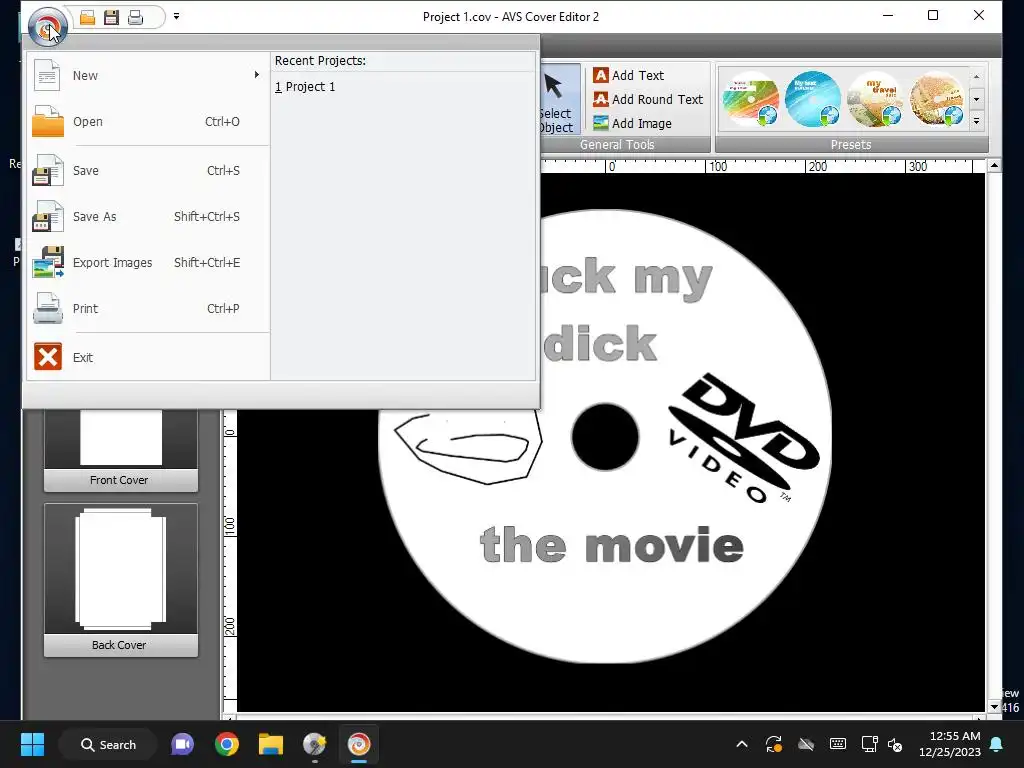
Task: Click the network display tray icon
Action: (869, 744)
